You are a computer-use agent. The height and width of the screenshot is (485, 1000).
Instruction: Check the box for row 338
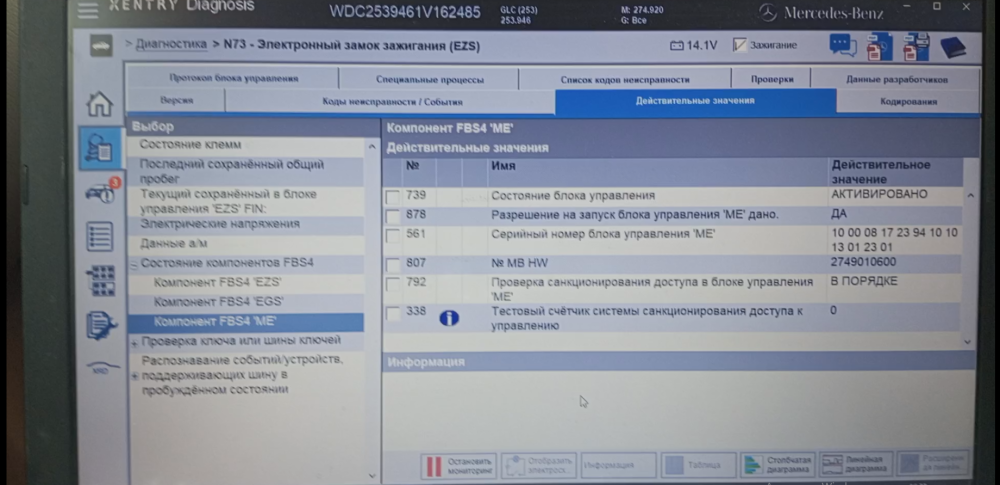coord(393,313)
